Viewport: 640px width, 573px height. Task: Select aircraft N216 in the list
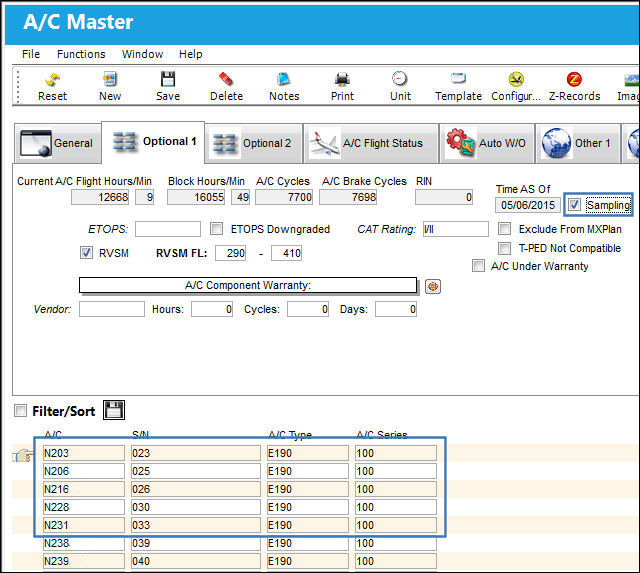[x=84, y=489]
